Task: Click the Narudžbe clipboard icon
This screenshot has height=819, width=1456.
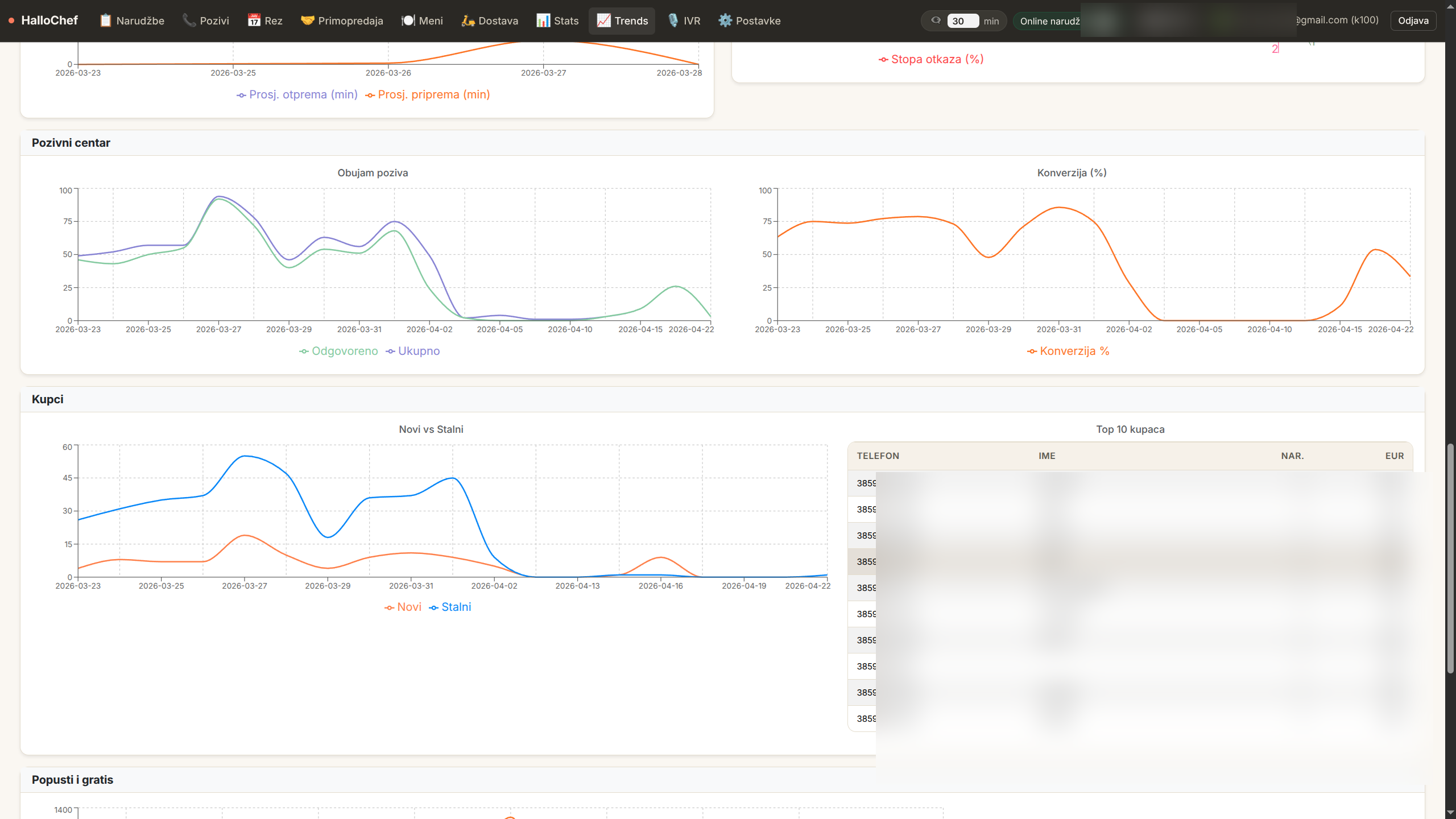Action: click(105, 20)
